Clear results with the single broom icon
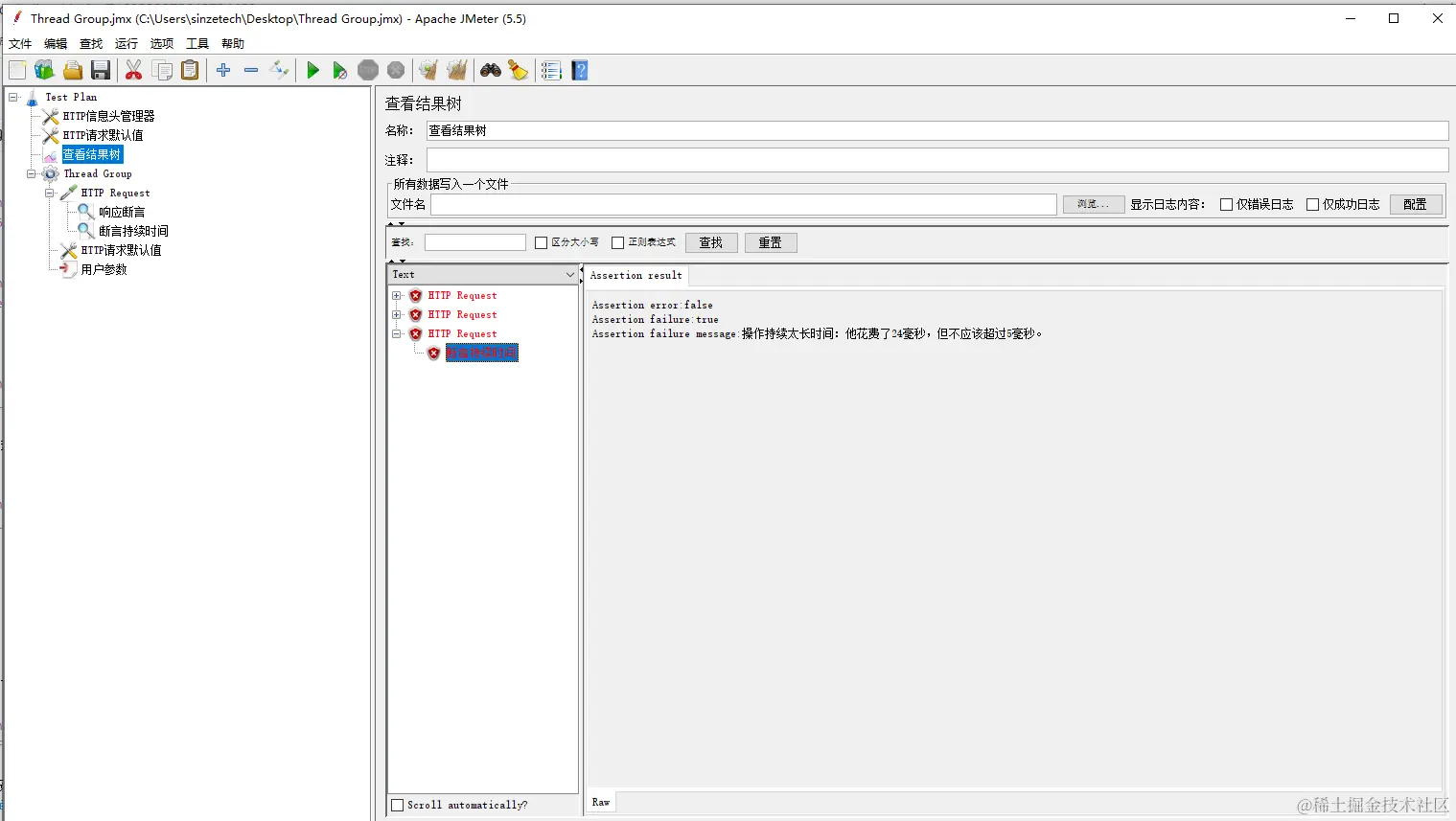This screenshot has height=821, width=1456. pyautogui.click(x=428, y=70)
